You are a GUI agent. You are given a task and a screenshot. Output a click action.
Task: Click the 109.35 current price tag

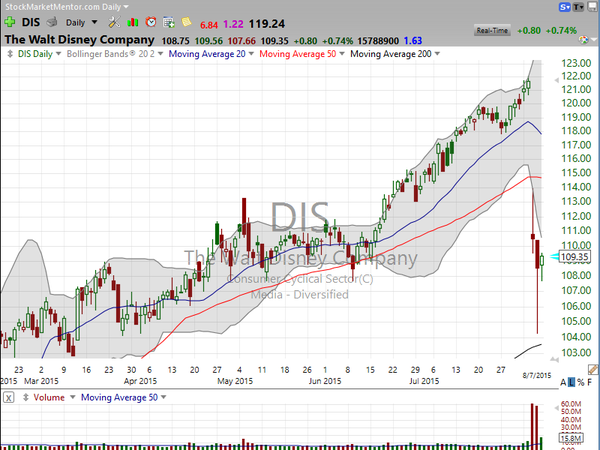(x=574, y=257)
